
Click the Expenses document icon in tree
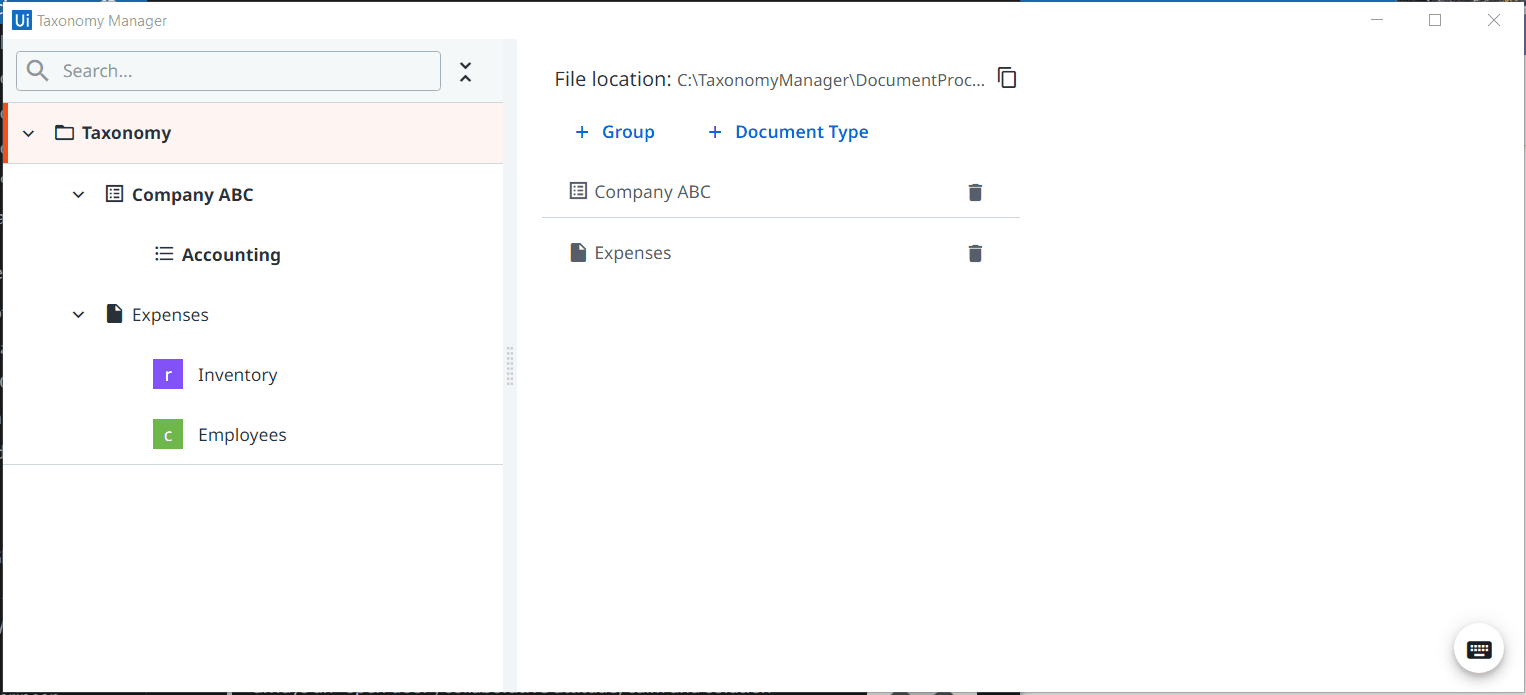[114, 314]
